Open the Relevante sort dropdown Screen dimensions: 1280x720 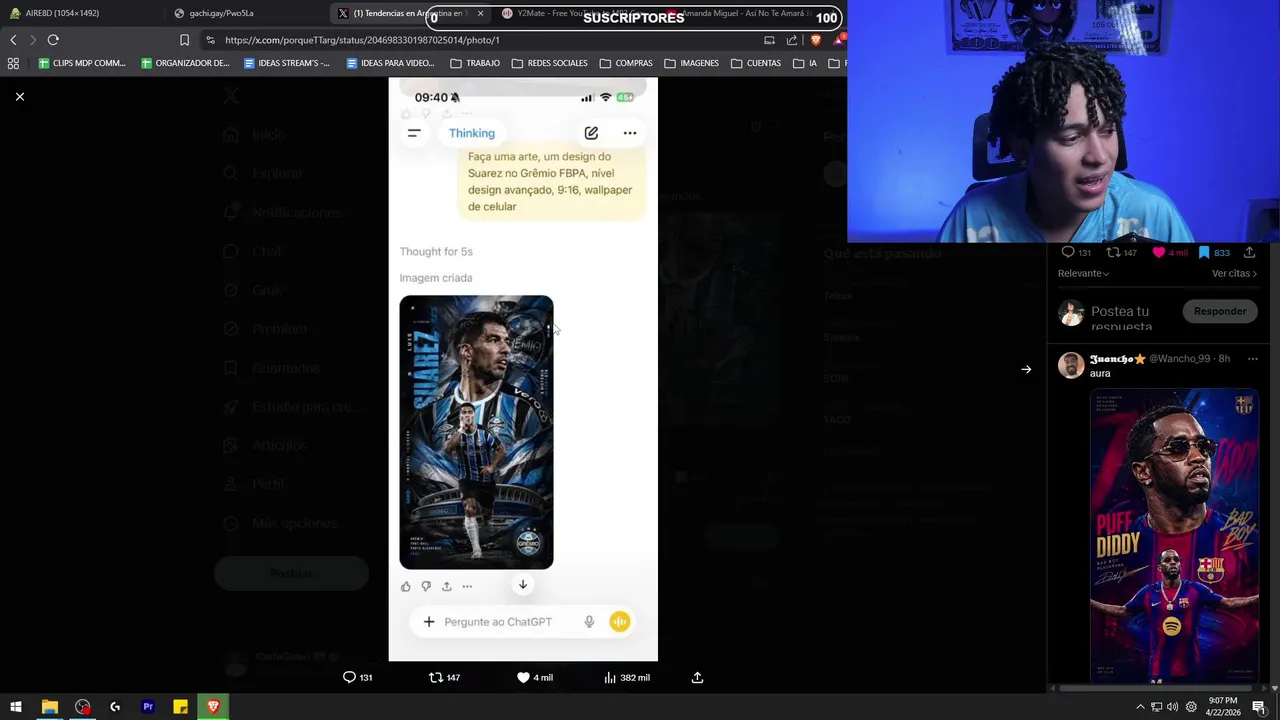pyautogui.click(x=1083, y=273)
